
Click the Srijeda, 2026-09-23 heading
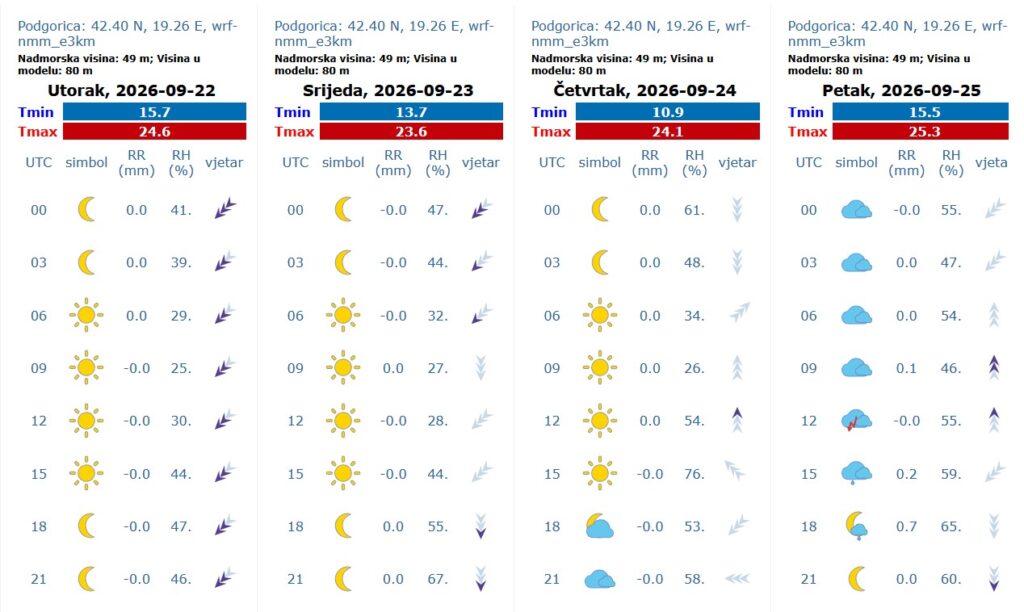click(388, 90)
